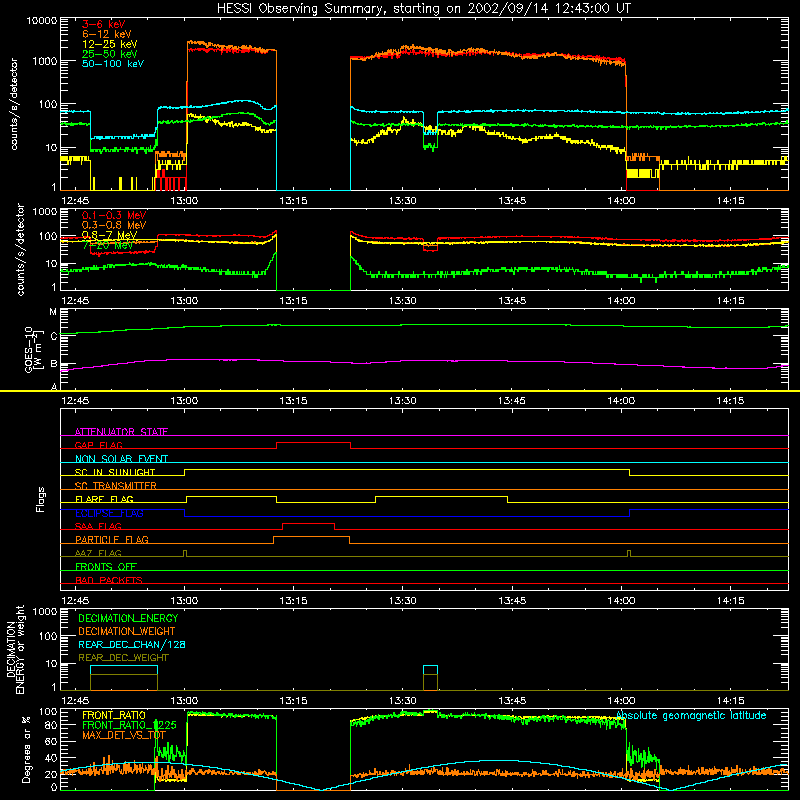The height and width of the screenshot is (800, 800).
Task: Click the FLARE_FLAG label
Action: 104,499
